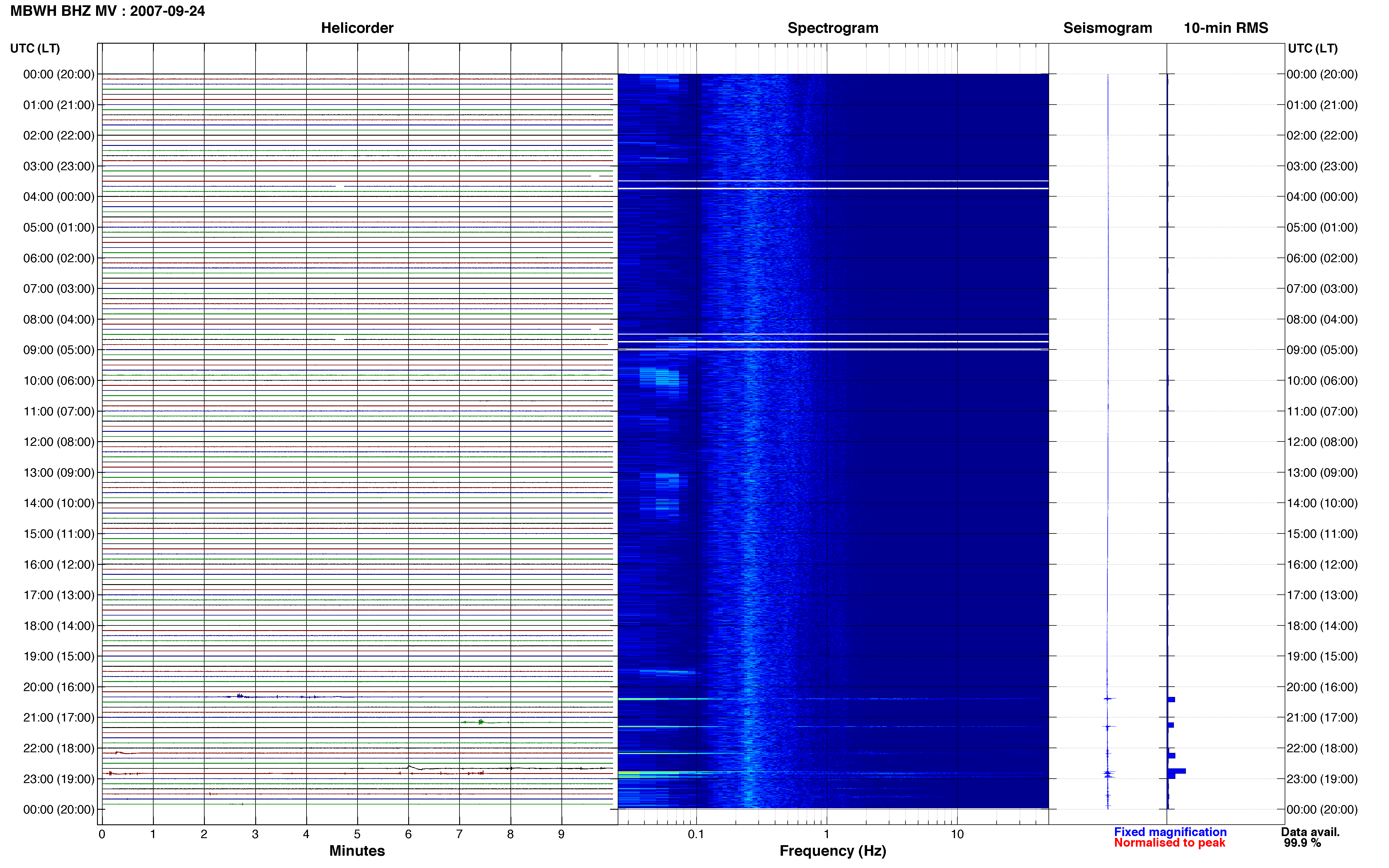This screenshot has width=1389, height=868.
Task: Click right time label 02:00 (22:00)
Action: [x=1322, y=135]
